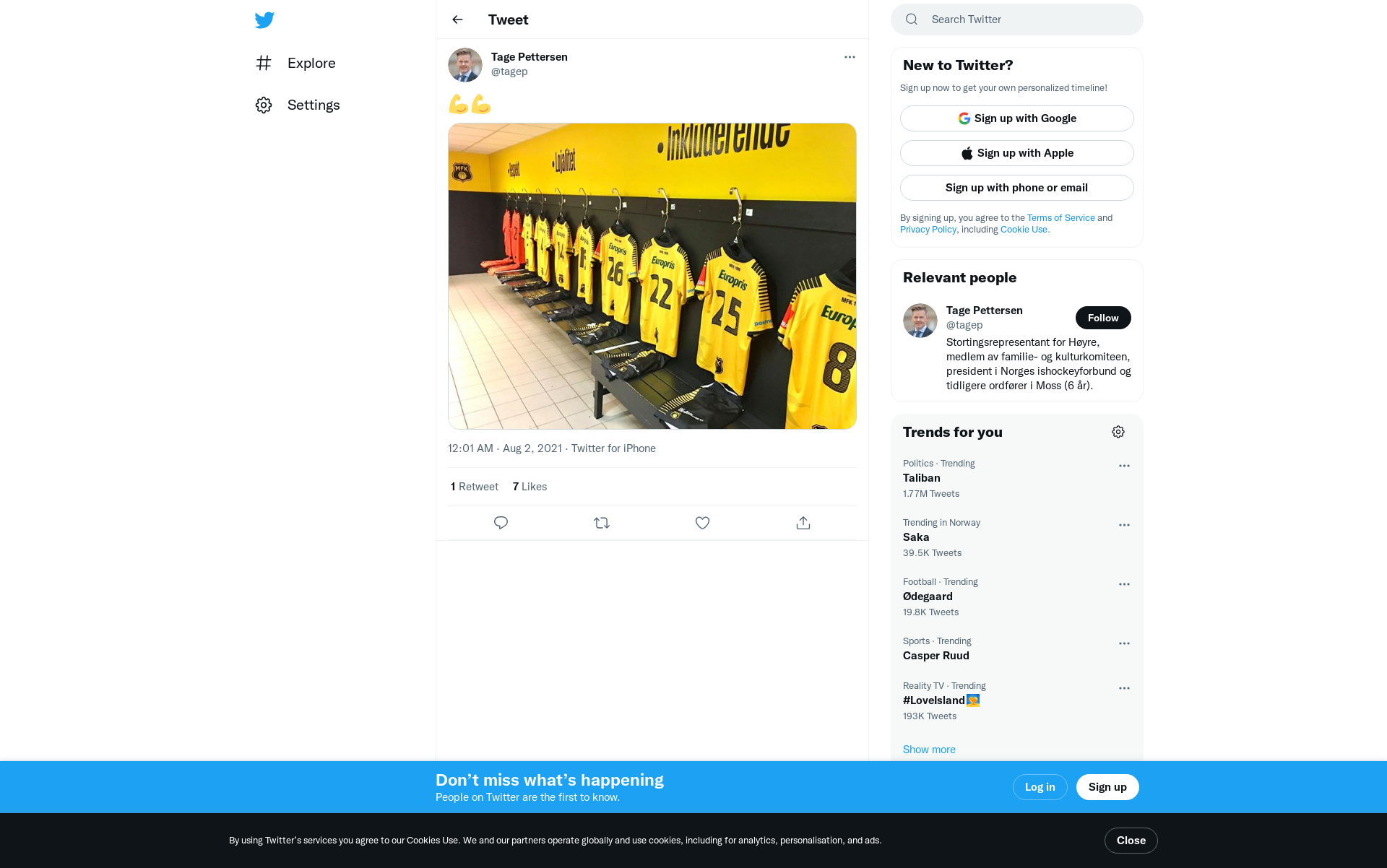Open the Explore hashtag item
Viewport: 1387px width, 868px height.
296,63
